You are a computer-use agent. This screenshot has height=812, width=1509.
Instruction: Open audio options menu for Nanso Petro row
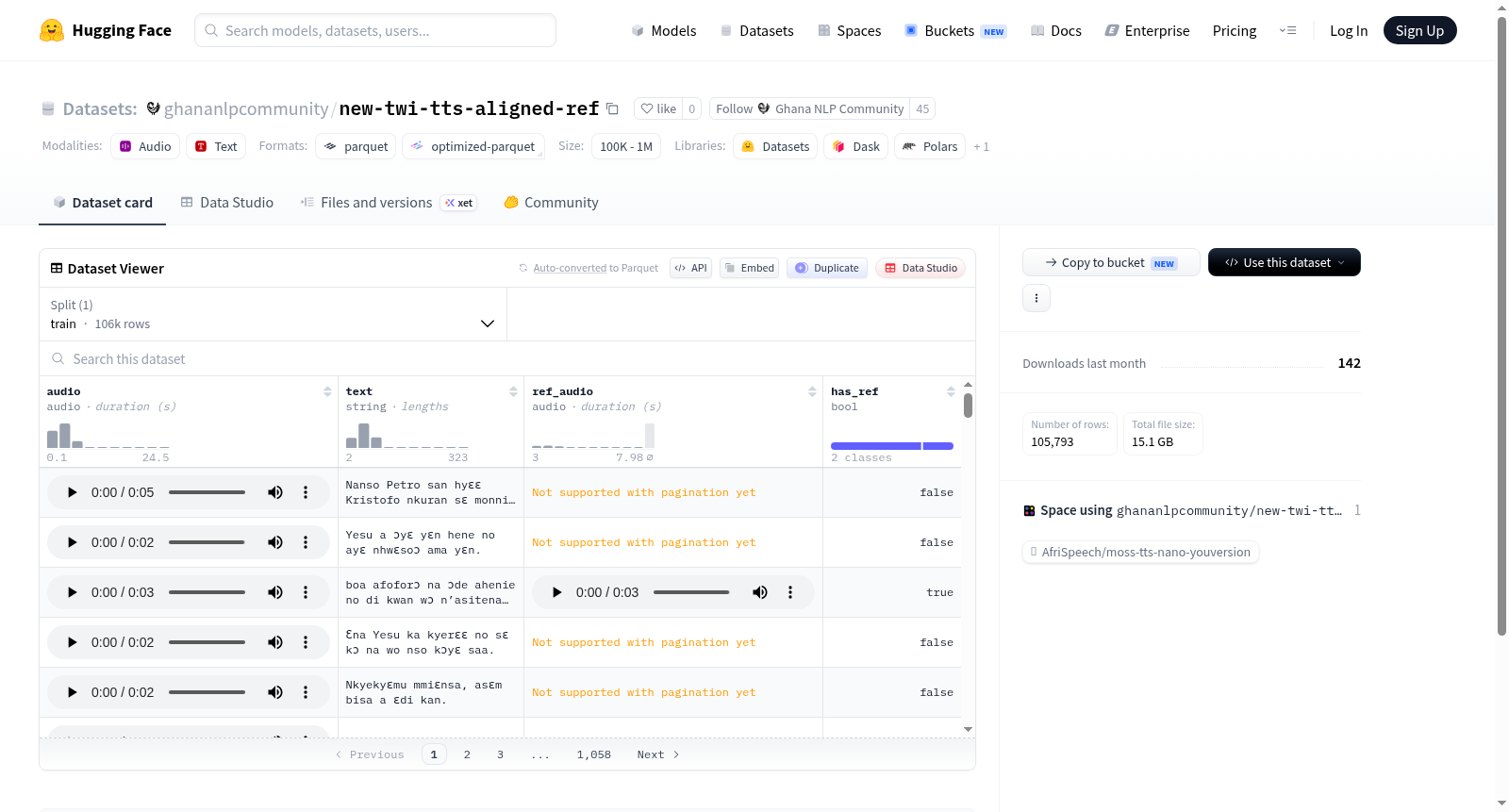pyautogui.click(x=306, y=492)
